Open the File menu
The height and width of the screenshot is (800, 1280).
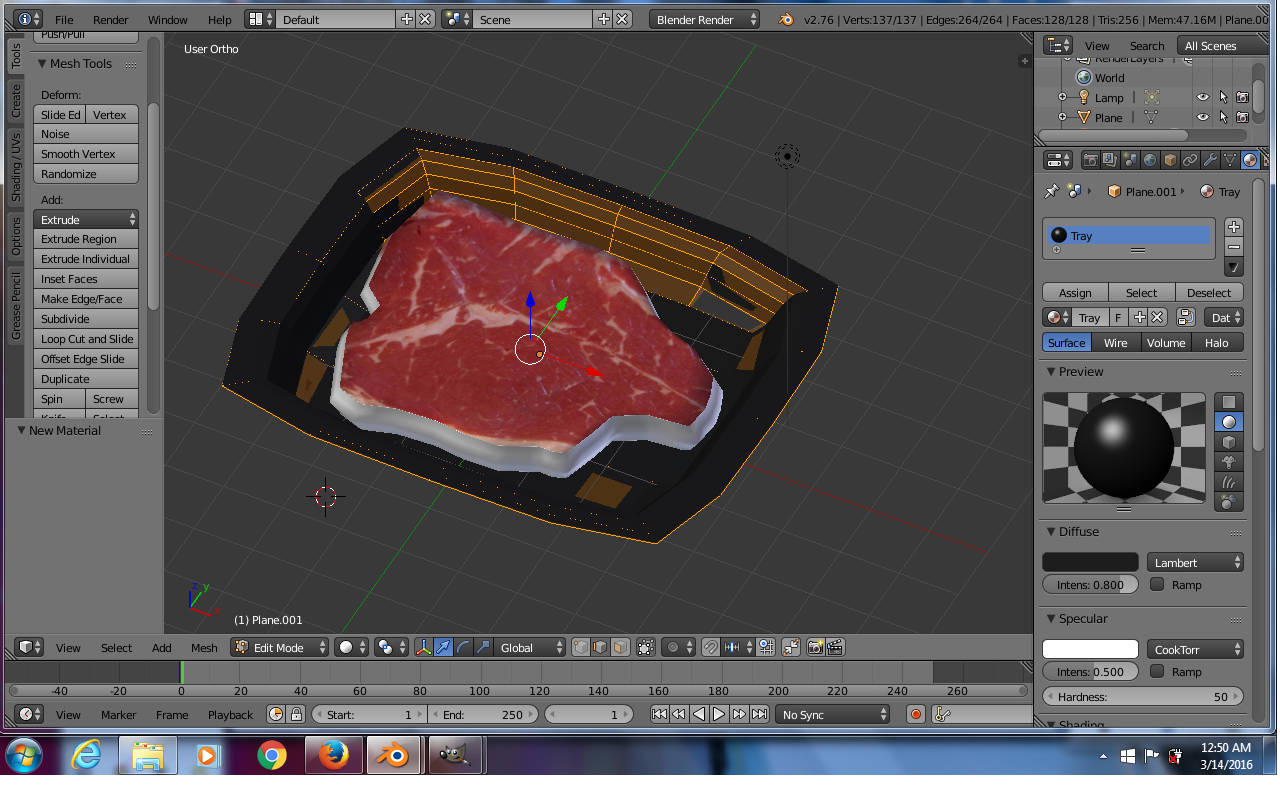(64, 20)
